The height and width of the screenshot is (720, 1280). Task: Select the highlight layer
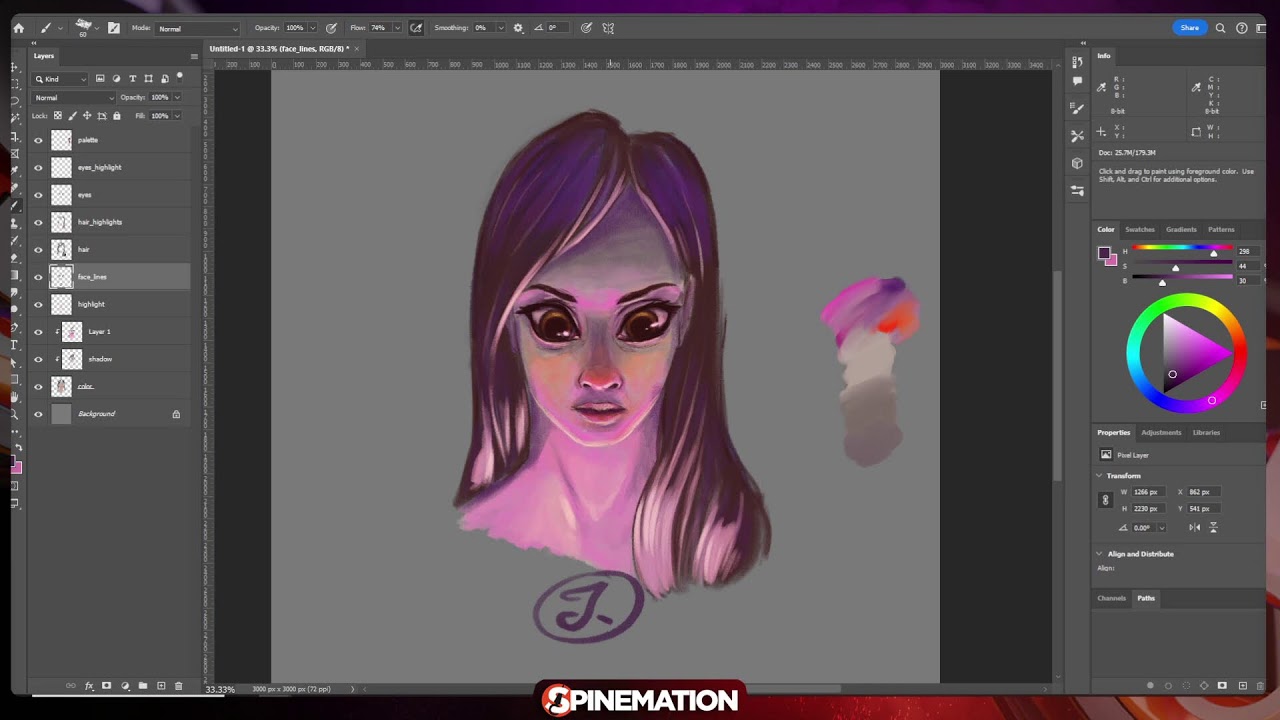tap(110, 304)
